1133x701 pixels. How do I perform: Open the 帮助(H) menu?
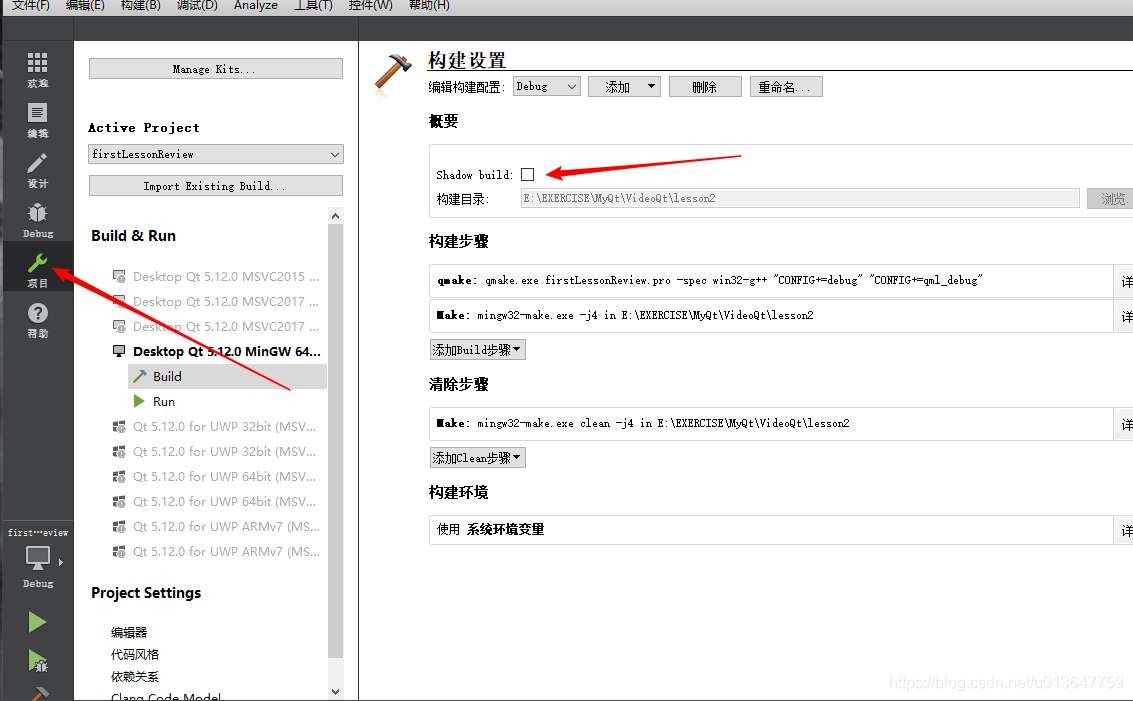(x=429, y=6)
